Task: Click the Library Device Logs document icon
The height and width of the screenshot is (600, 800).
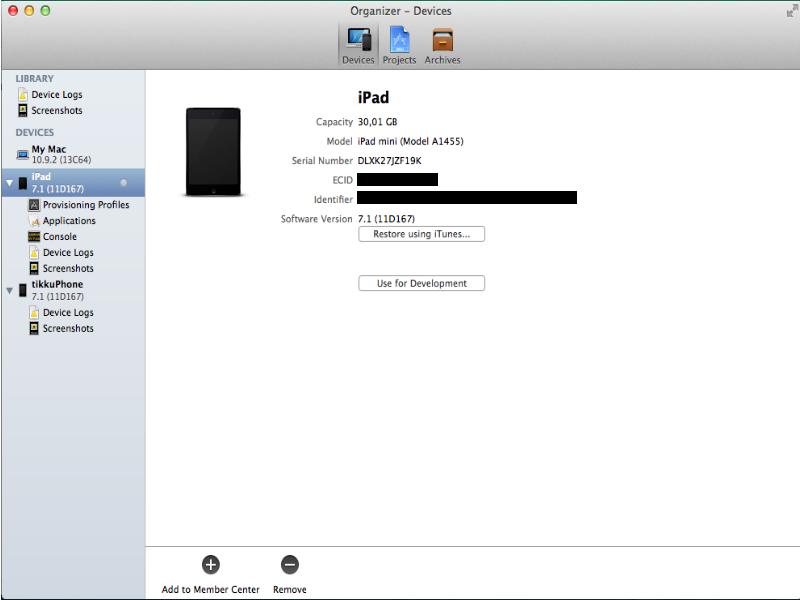Action: [x=22, y=94]
